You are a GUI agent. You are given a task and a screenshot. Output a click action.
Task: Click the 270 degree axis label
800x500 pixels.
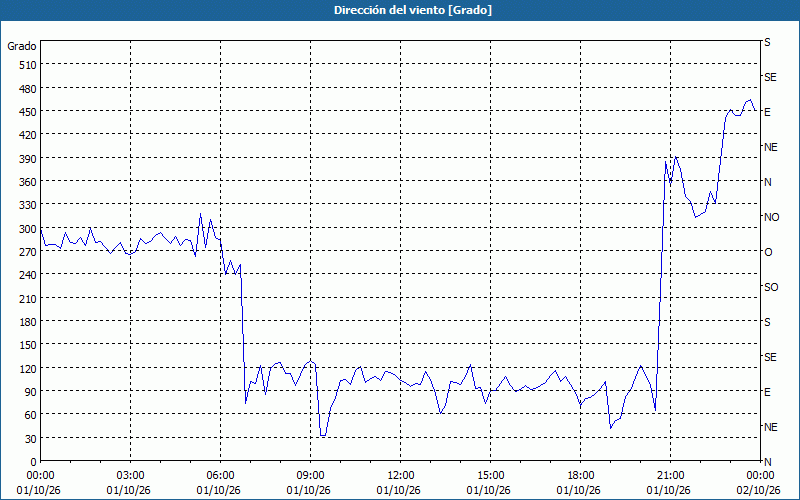(x=28, y=252)
